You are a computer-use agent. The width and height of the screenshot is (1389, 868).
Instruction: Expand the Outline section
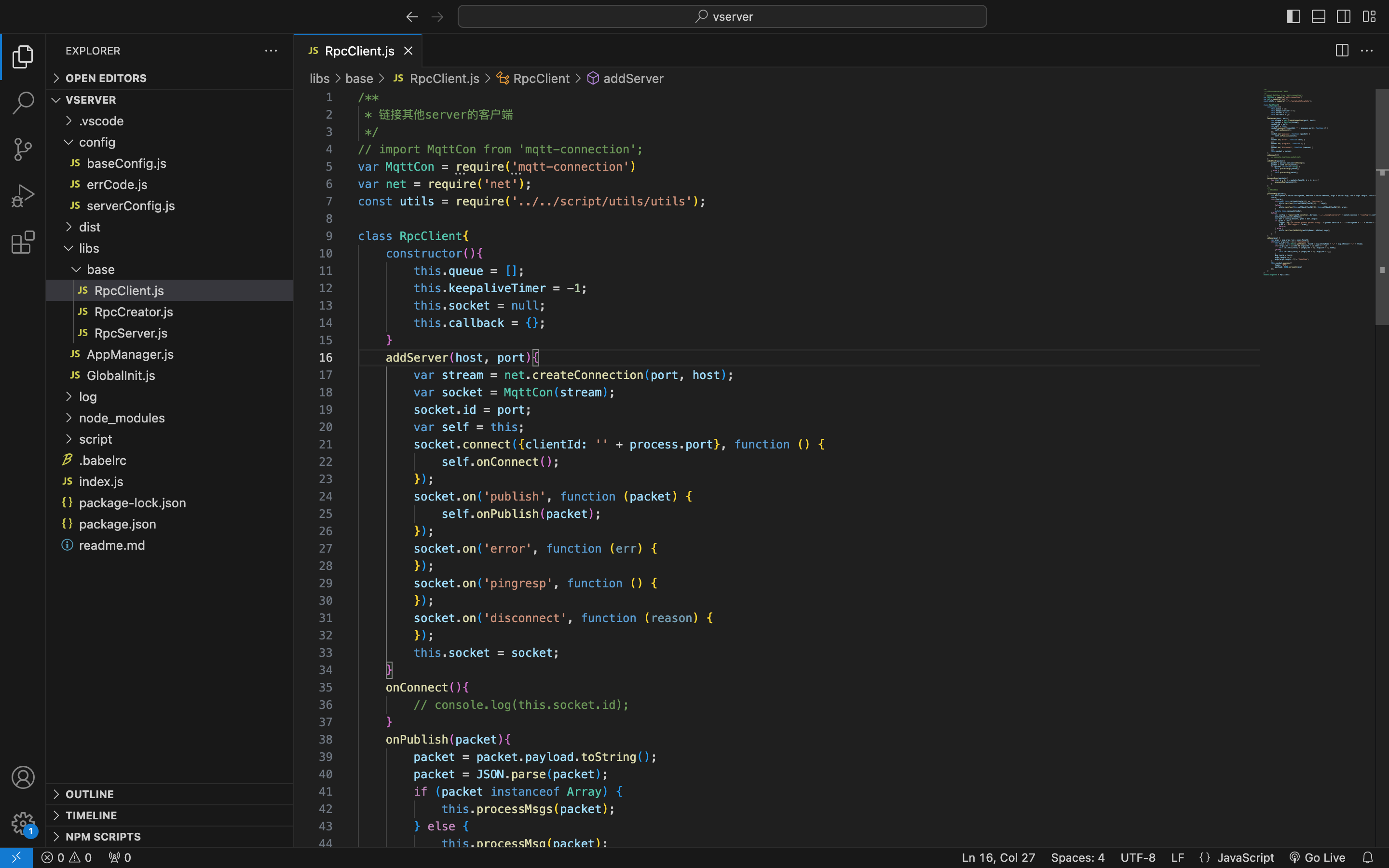[170, 795]
